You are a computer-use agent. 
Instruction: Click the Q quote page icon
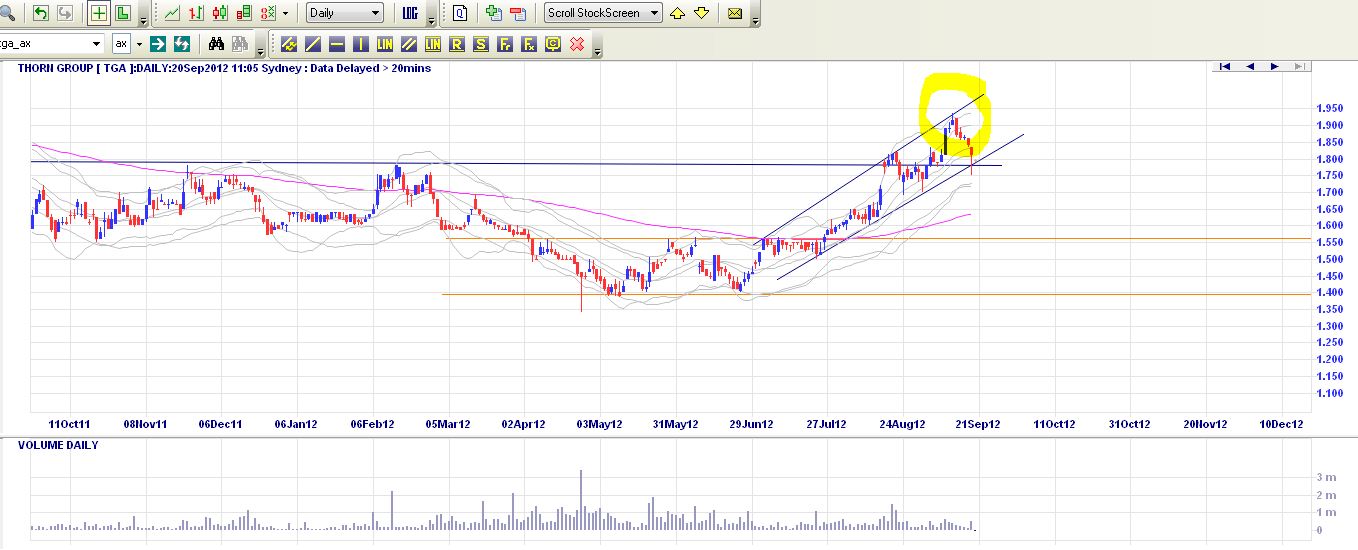click(460, 13)
